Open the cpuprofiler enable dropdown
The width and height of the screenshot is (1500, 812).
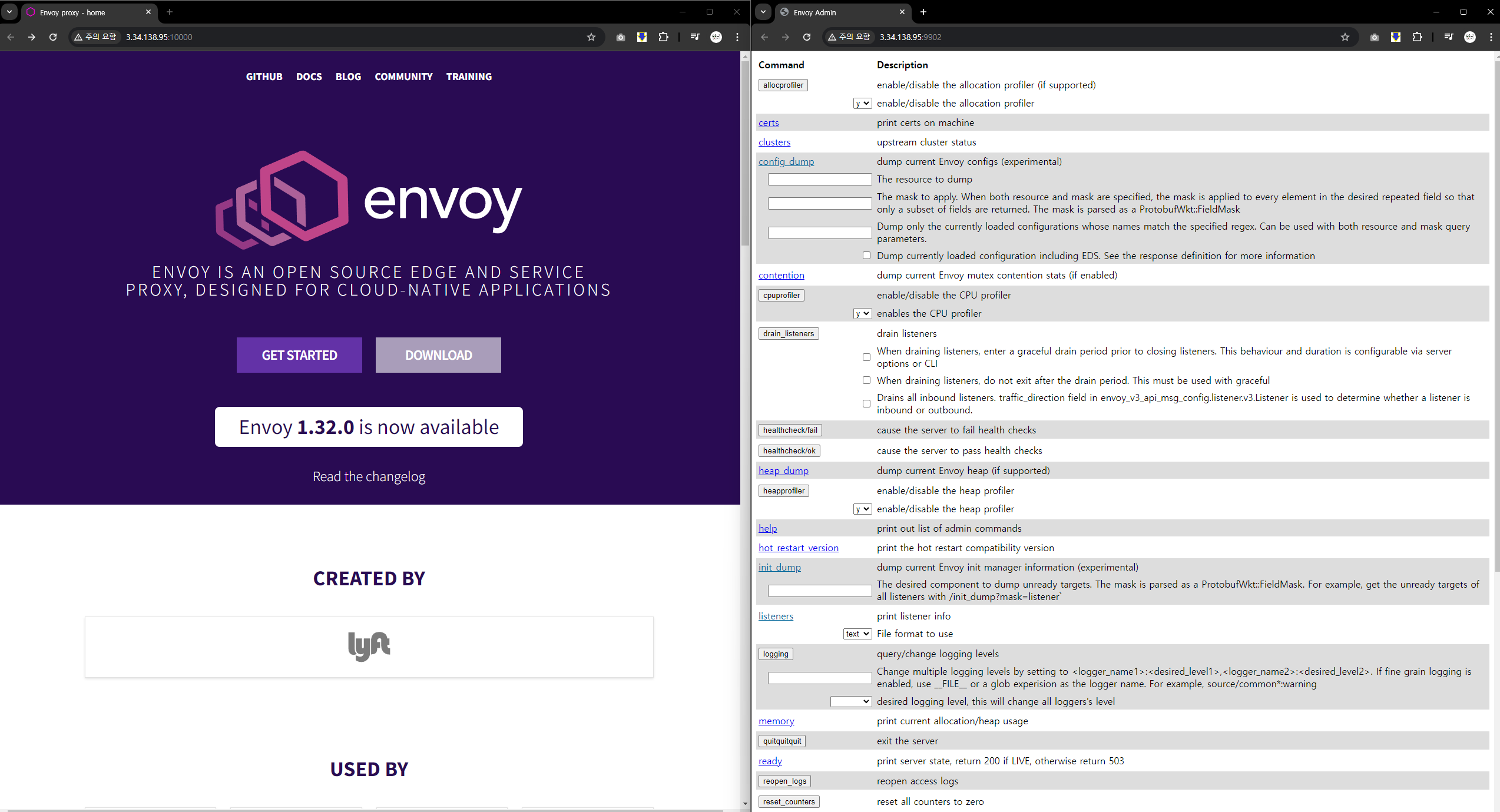point(862,314)
